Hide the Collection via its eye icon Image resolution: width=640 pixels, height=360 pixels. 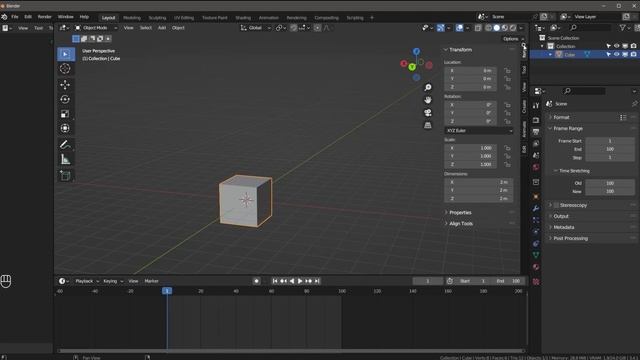pos(617,46)
